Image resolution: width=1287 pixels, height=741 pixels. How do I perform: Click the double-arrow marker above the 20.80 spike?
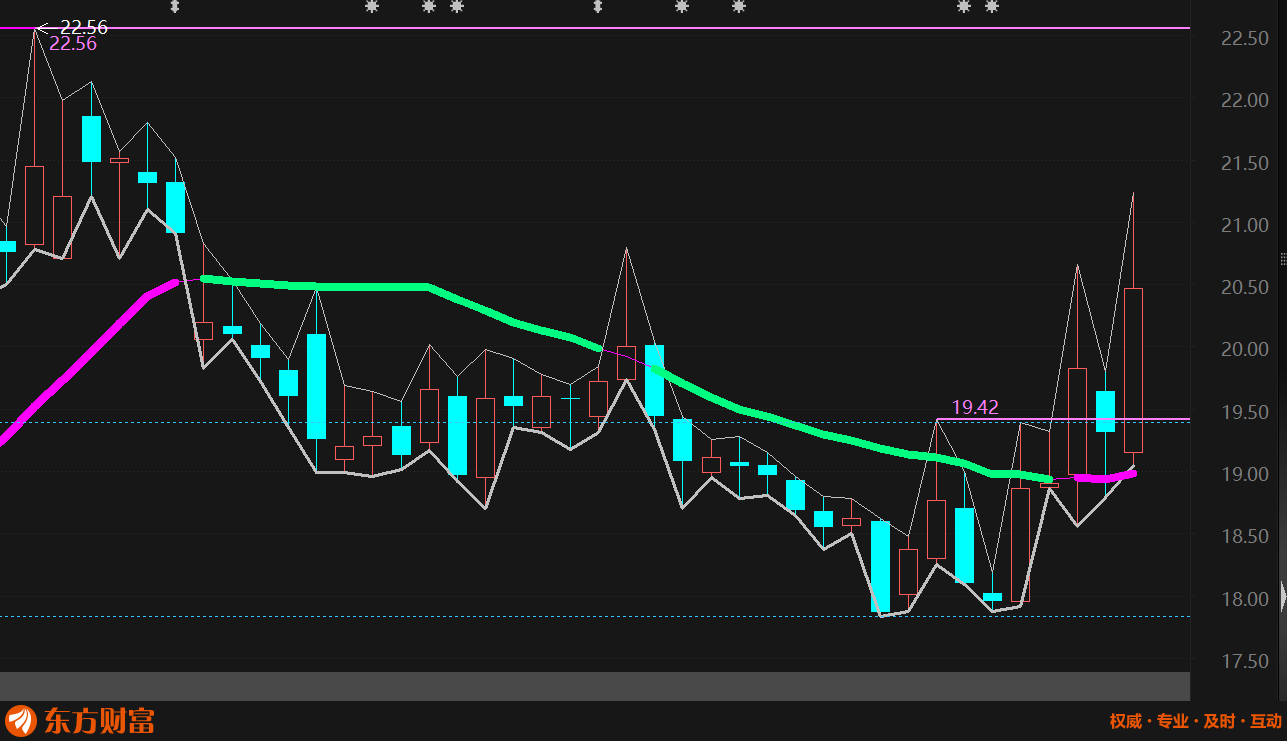click(598, 7)
